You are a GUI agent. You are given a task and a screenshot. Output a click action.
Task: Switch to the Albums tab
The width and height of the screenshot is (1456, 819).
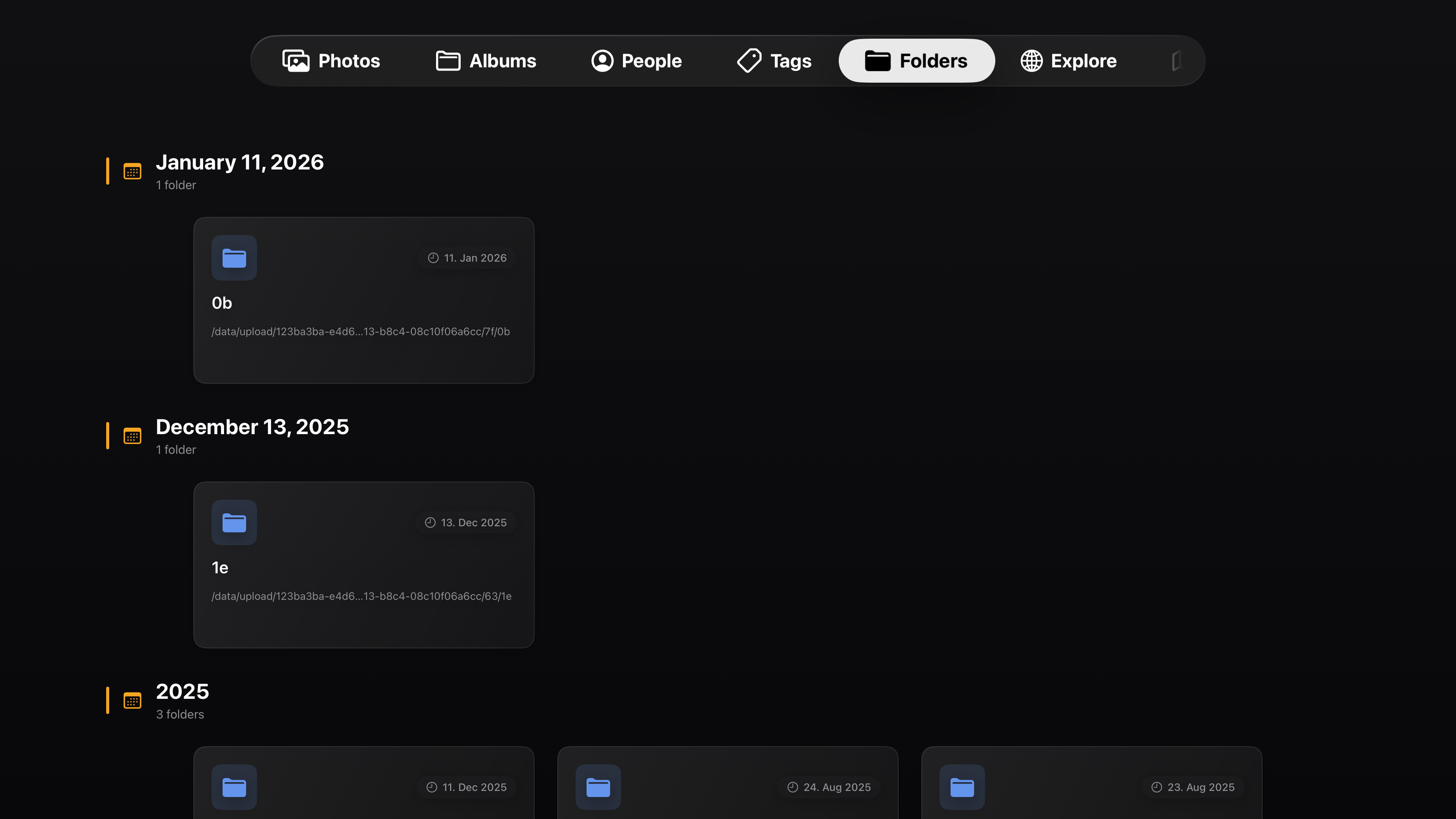coord(486,61)
